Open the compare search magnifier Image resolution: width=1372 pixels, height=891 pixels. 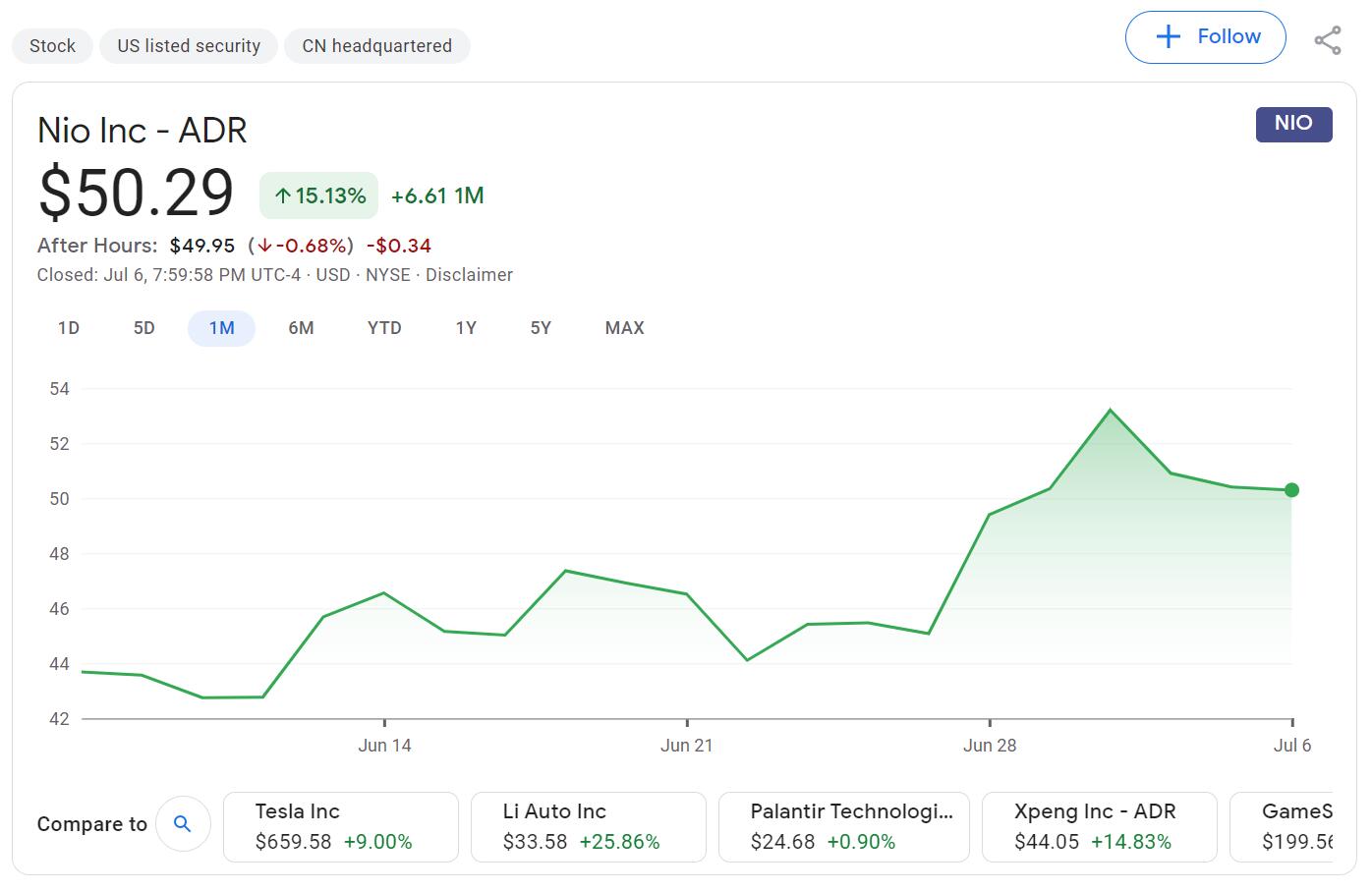click(183, 824)
